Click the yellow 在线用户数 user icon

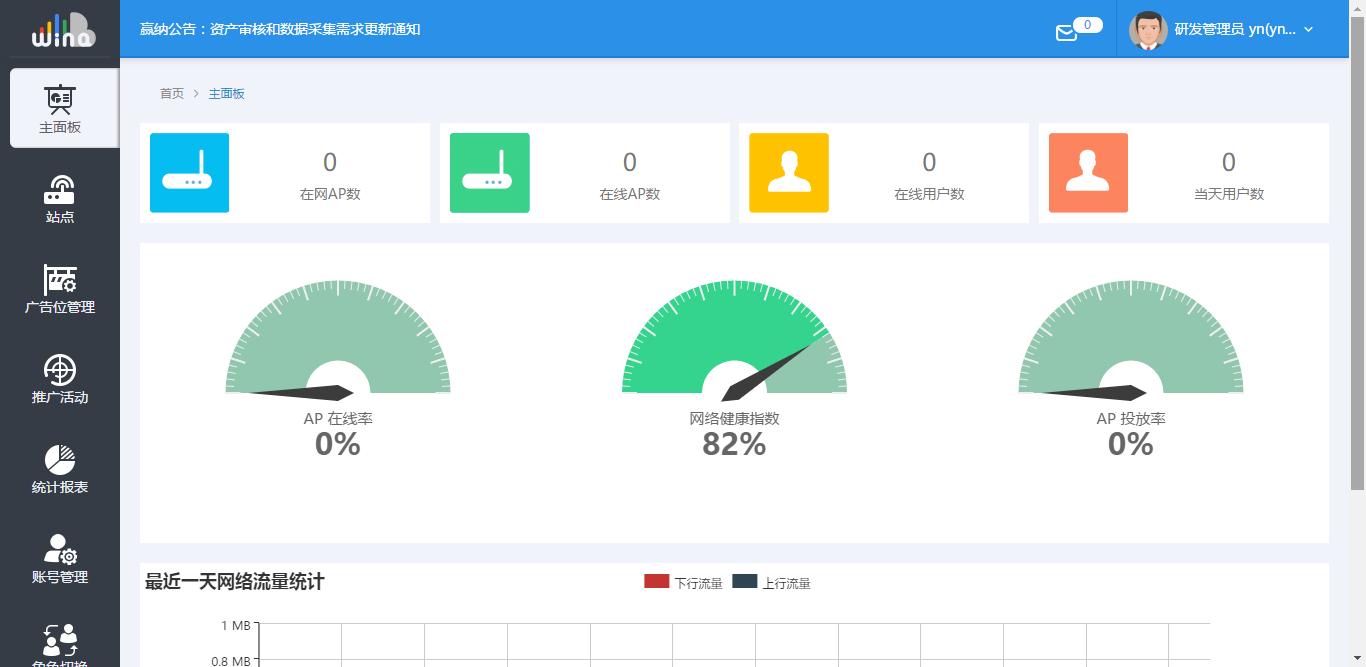pyautogui.click(x=788, y=173)
